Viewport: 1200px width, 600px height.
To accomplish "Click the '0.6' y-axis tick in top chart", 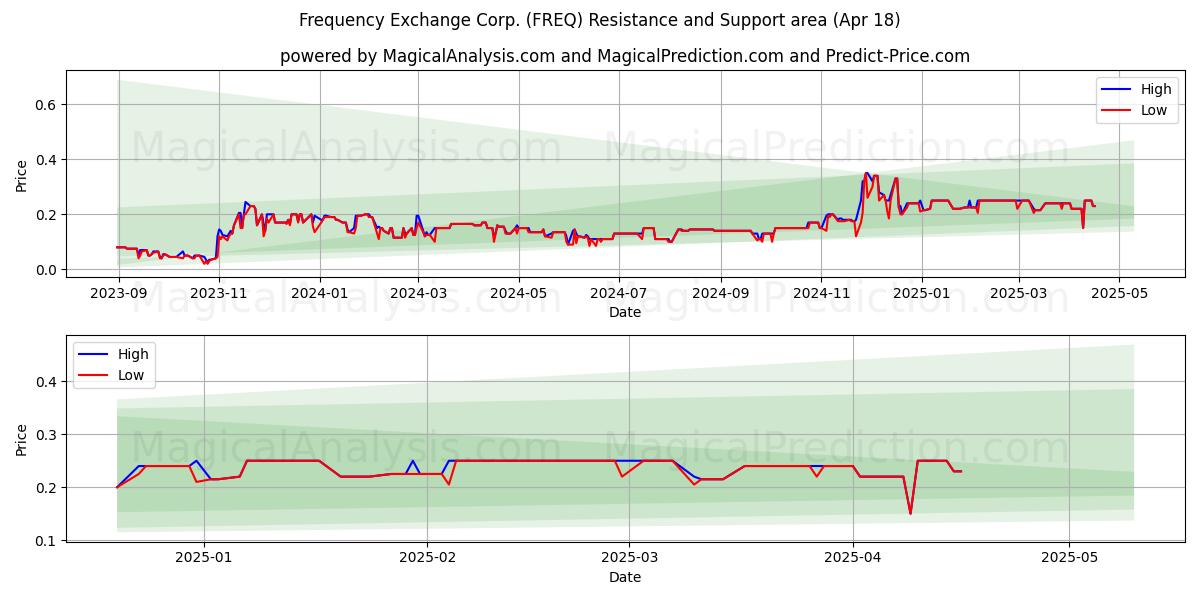I will (48, 105).
